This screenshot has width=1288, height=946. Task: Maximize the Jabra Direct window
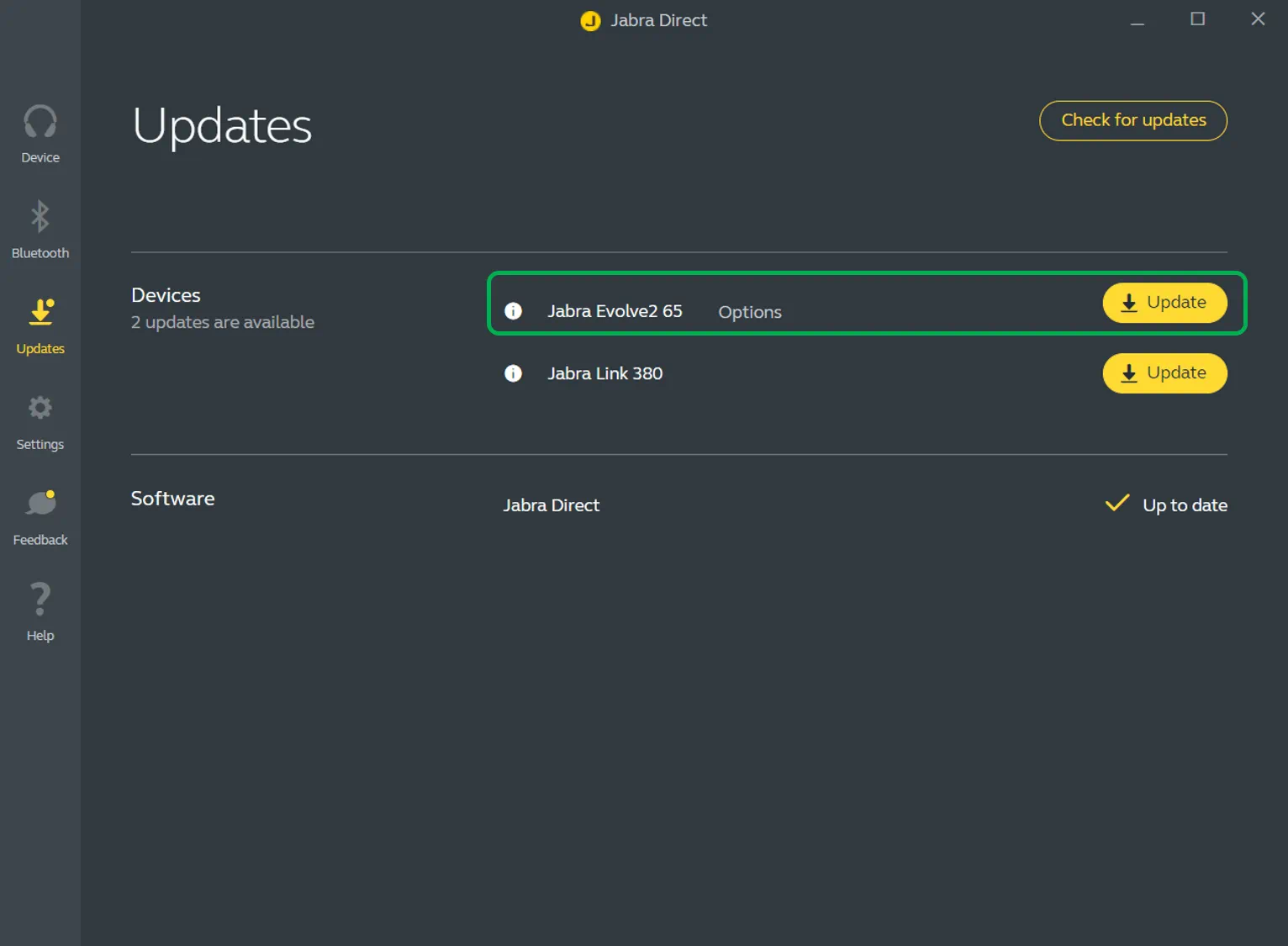coord(1197,18)
